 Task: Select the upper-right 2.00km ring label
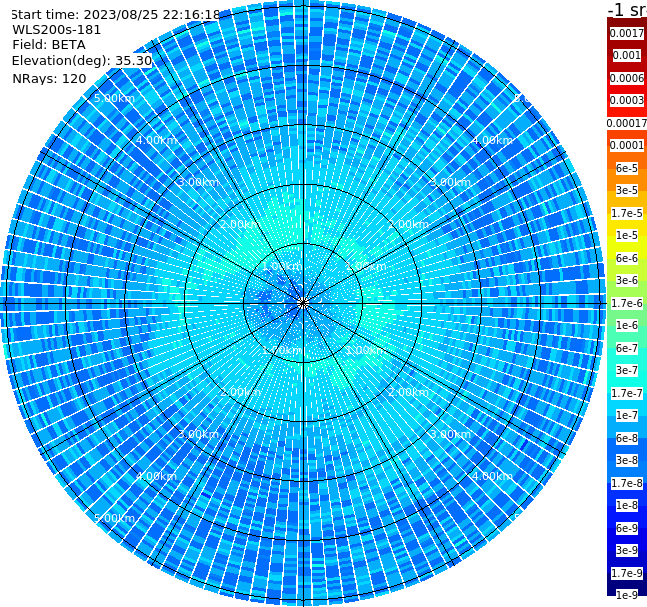click(408, 224)
